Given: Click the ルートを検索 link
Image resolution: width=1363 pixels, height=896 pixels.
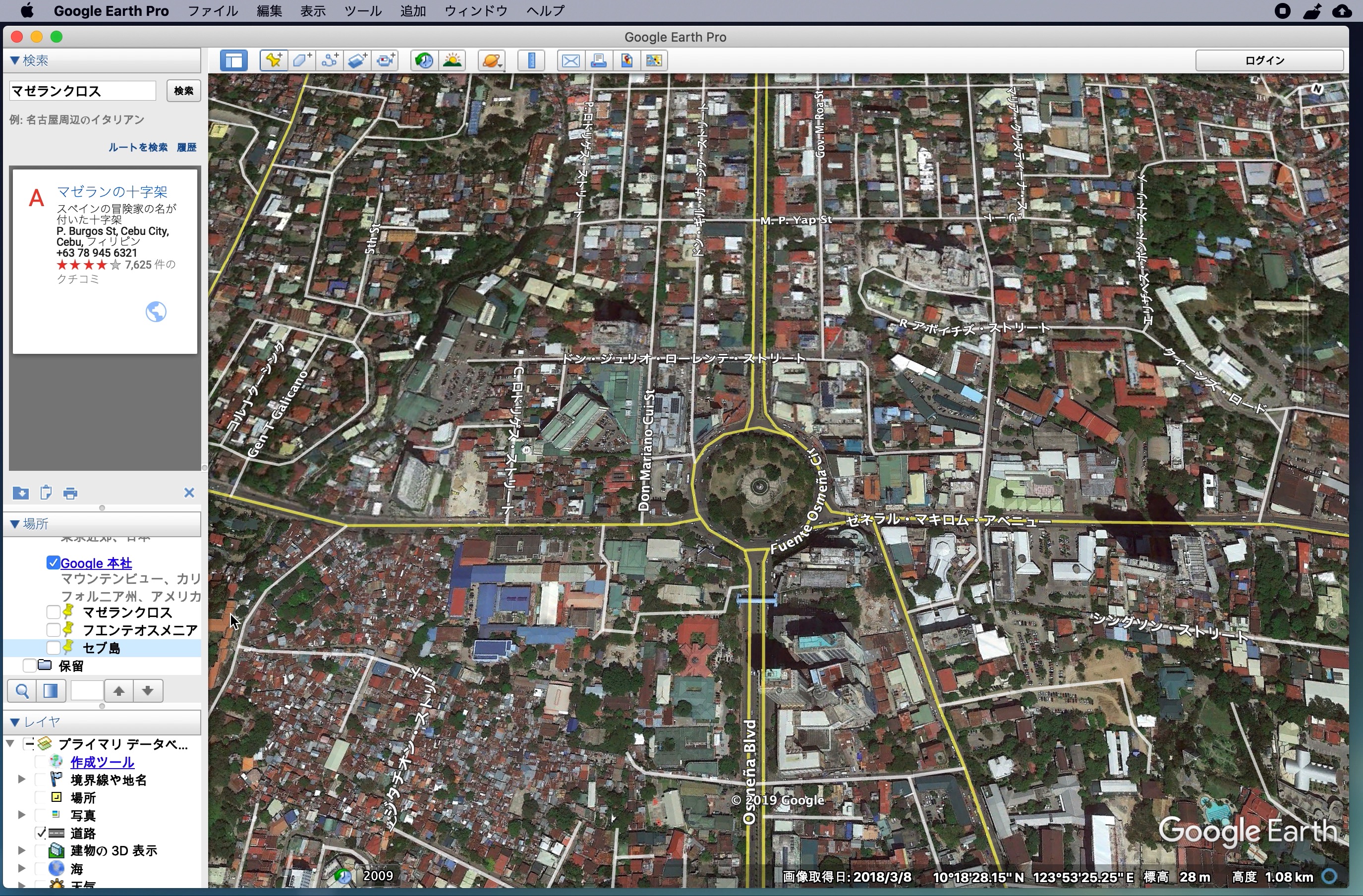Looking at the screenshot, I should point(138,147).
